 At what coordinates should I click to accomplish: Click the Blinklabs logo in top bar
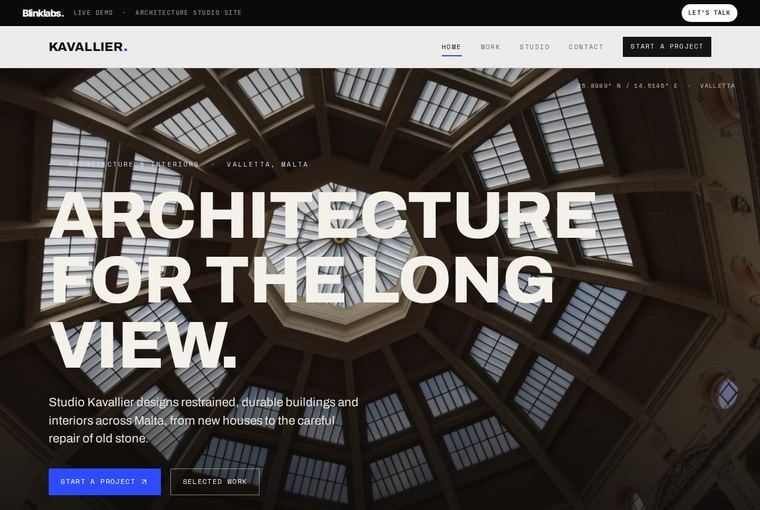pos(43,13)
